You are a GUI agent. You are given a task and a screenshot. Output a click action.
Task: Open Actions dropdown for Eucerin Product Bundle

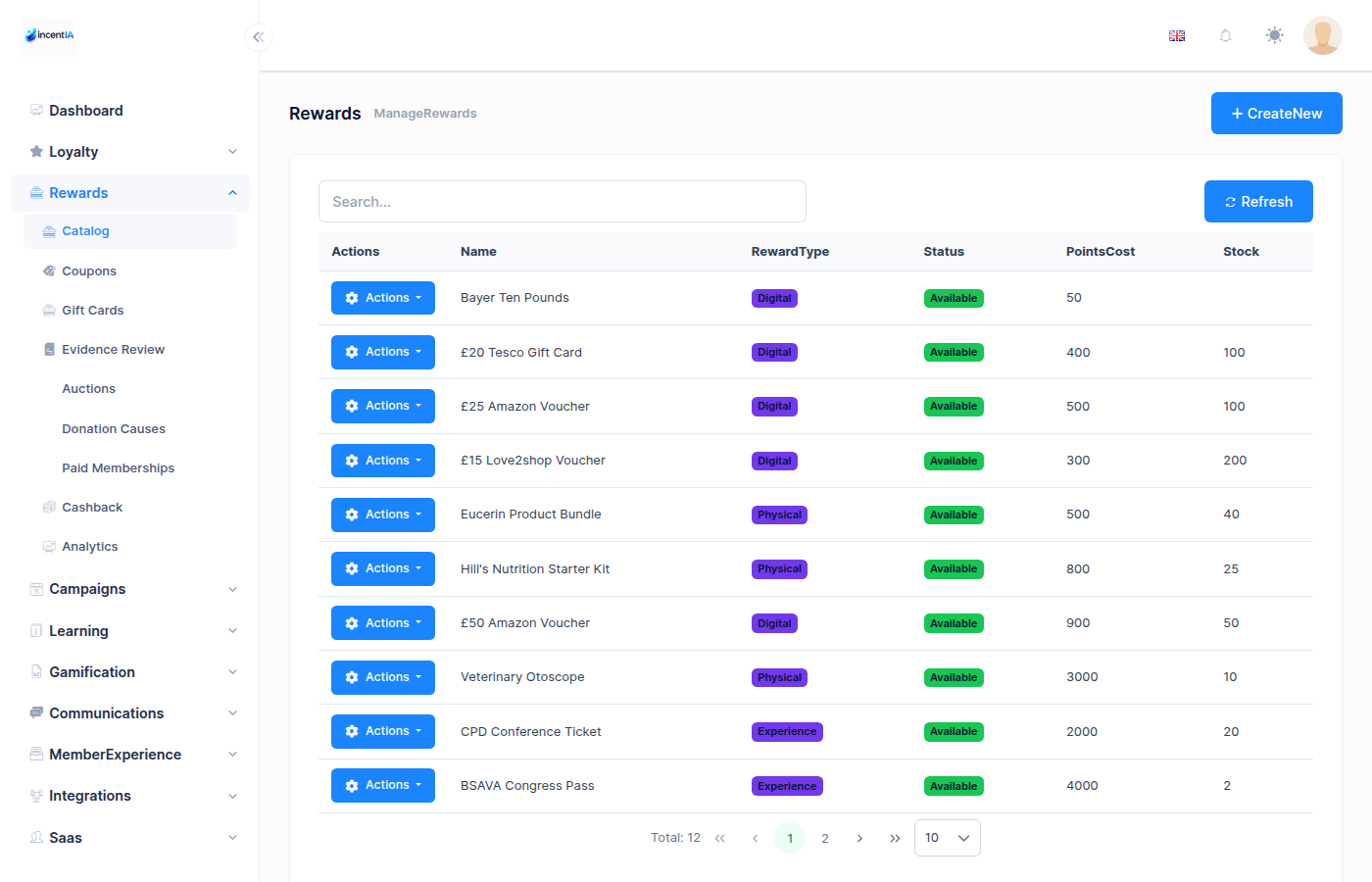coord(383,514)
